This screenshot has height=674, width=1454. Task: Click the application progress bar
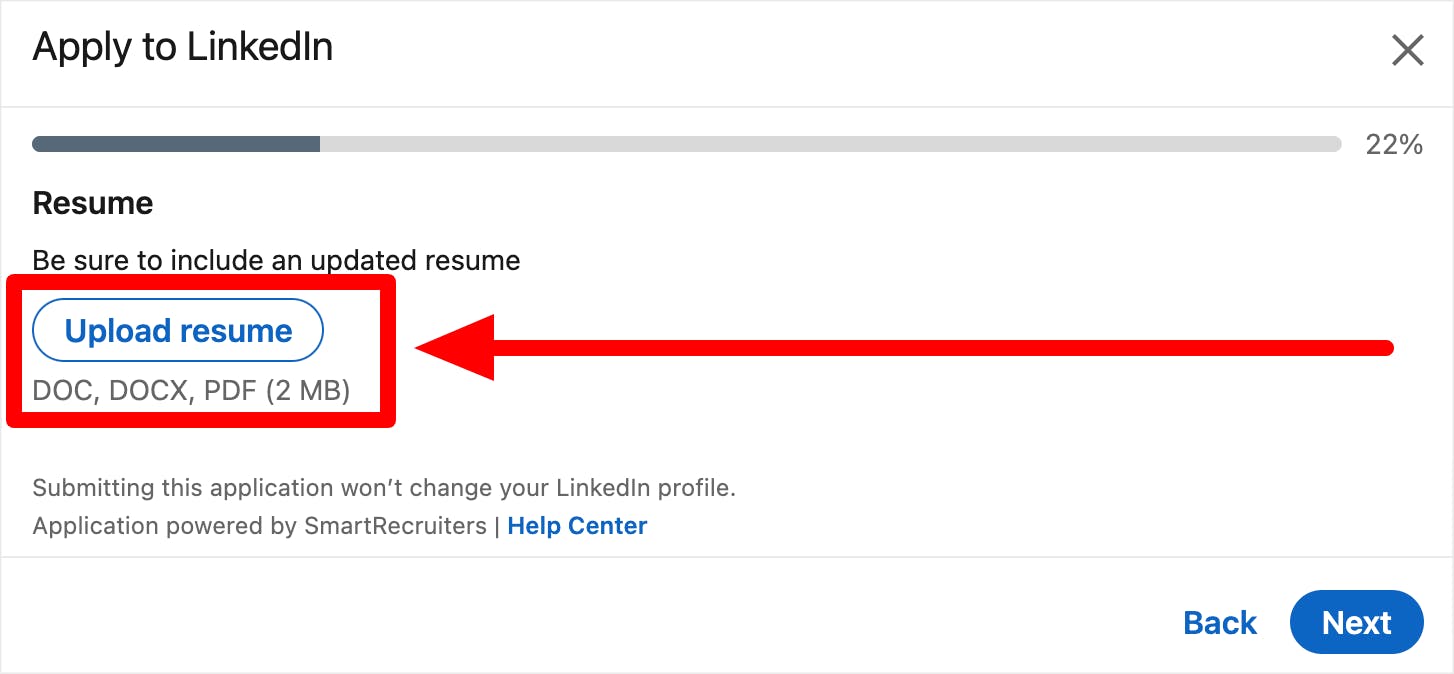tap(686, 143)
